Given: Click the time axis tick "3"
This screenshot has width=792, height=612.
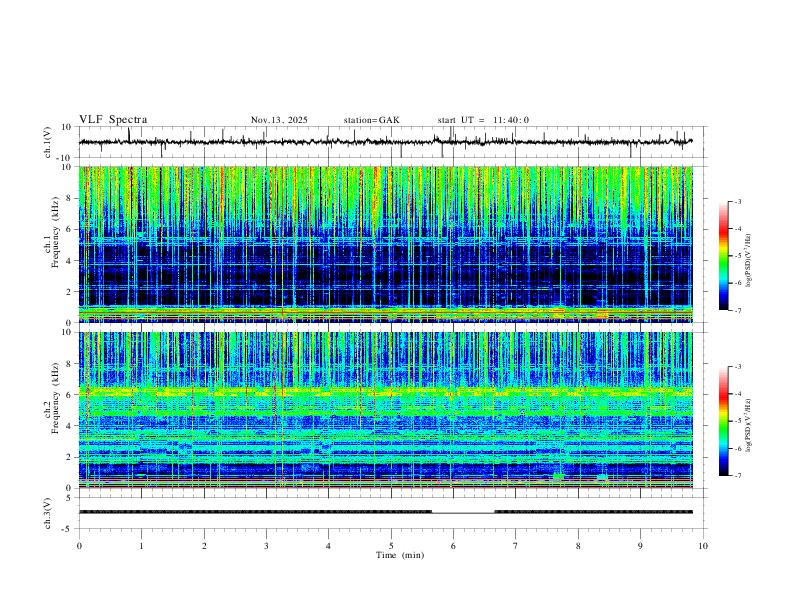Looking at the screenshot, I should (x=266, y=546).
